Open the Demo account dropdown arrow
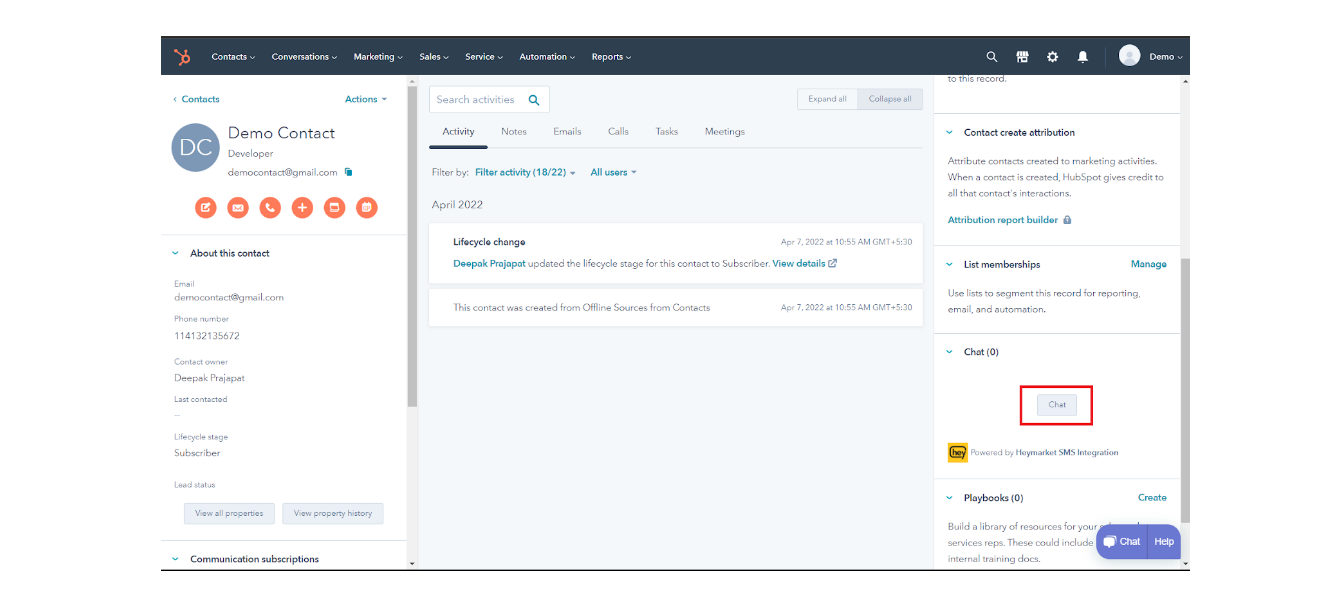 point(1180,57)
